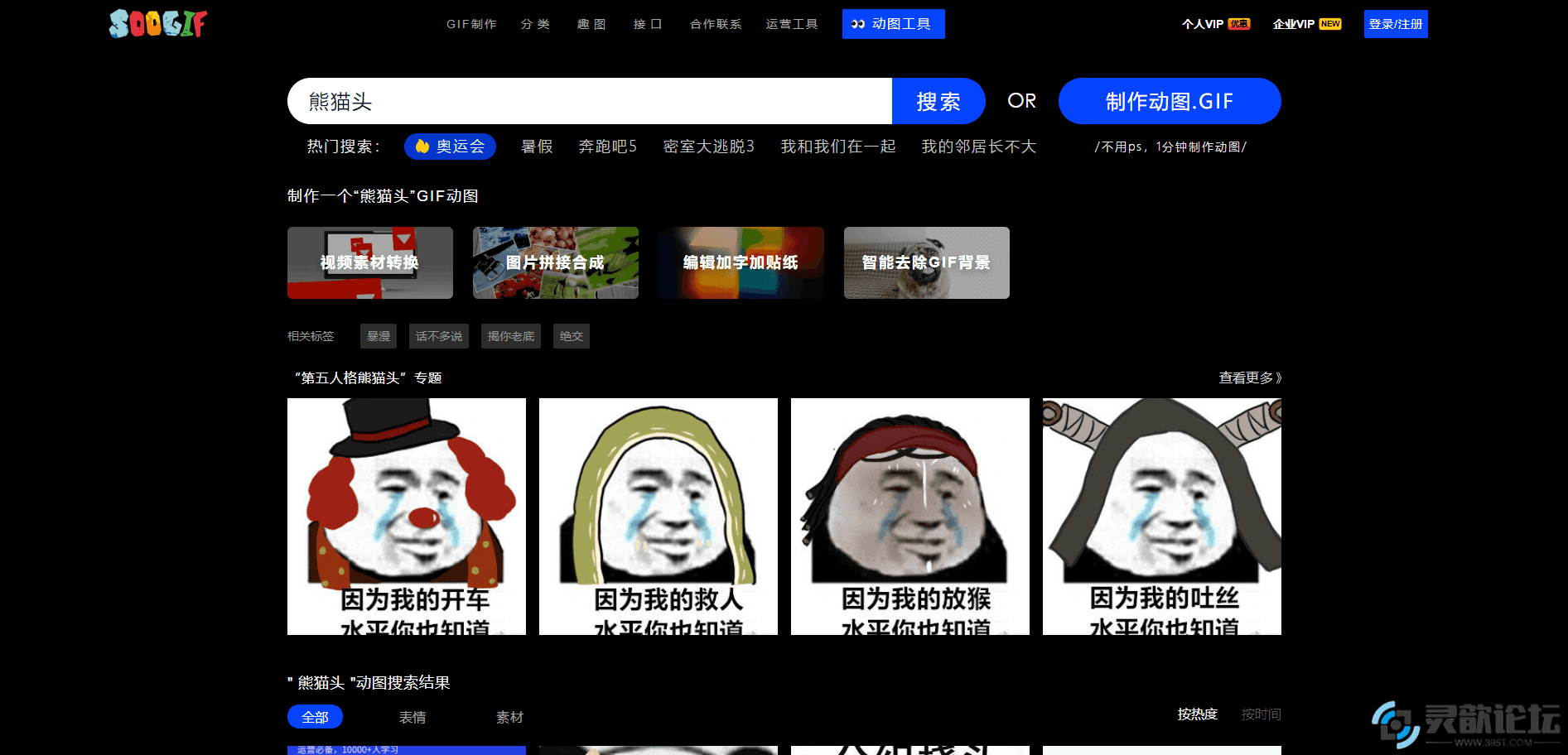Image resolution: width=1568 pixels, height=755 pixels.
Task: Focus the search field containing 熊猫头
Action: [x=590, y=101]
